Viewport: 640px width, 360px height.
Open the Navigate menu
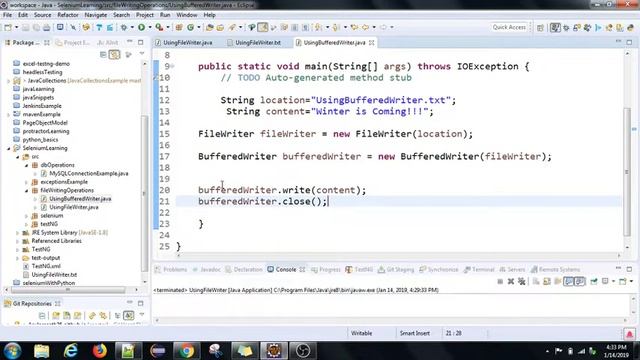(x=96, y=15)
